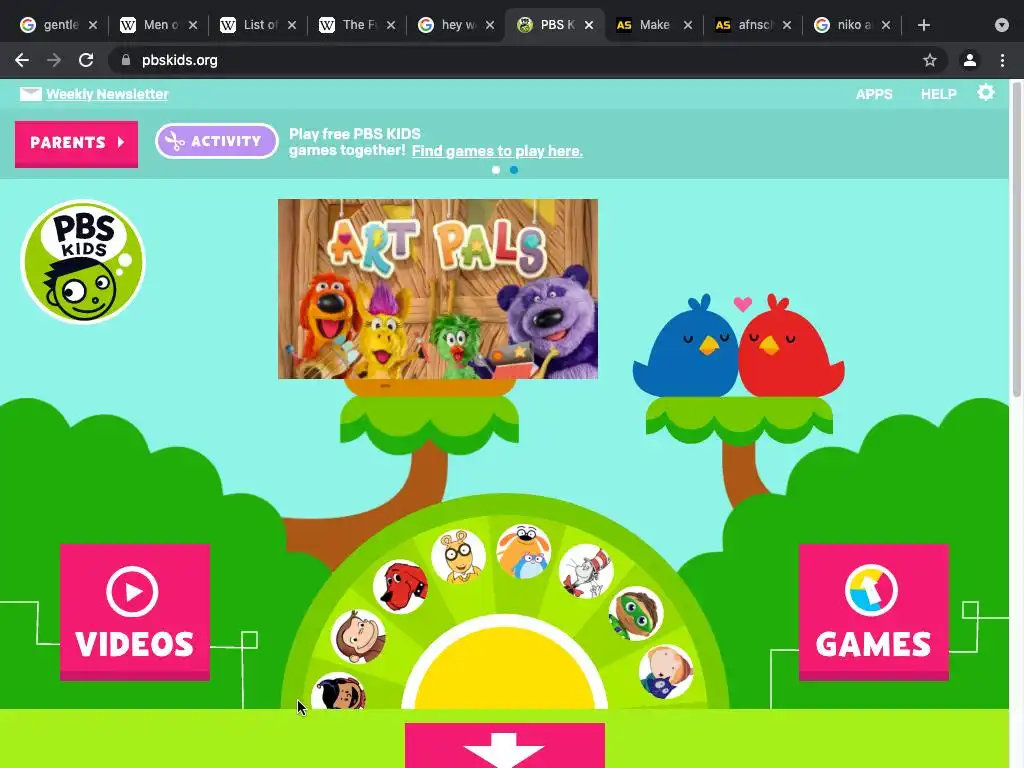Bookmark this page with the star icon
Viewport: 1024px width, 768px height.
click(930, 60)
